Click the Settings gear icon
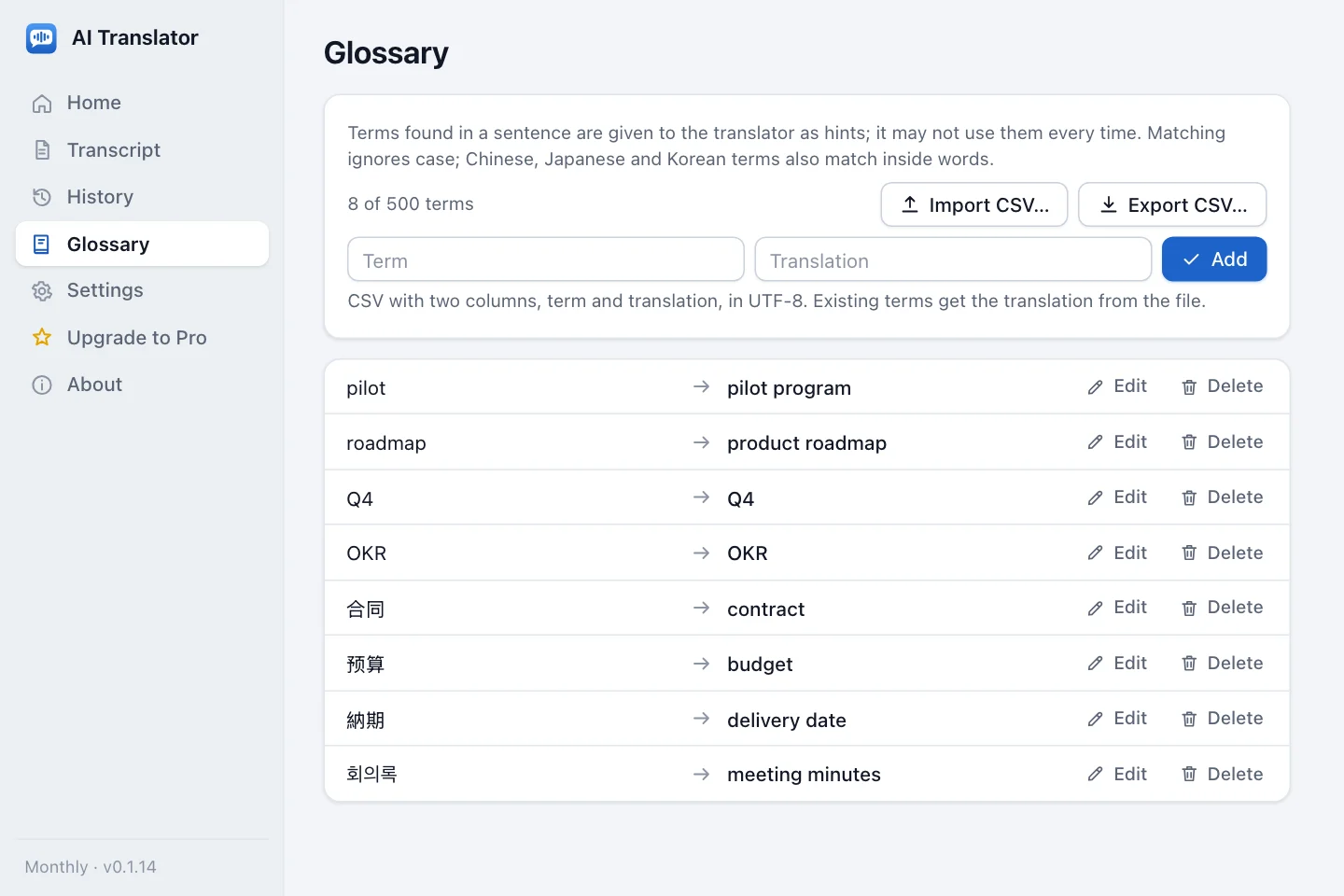The height and width of the screenshot is (896, 1344). [x=42, y=291]
